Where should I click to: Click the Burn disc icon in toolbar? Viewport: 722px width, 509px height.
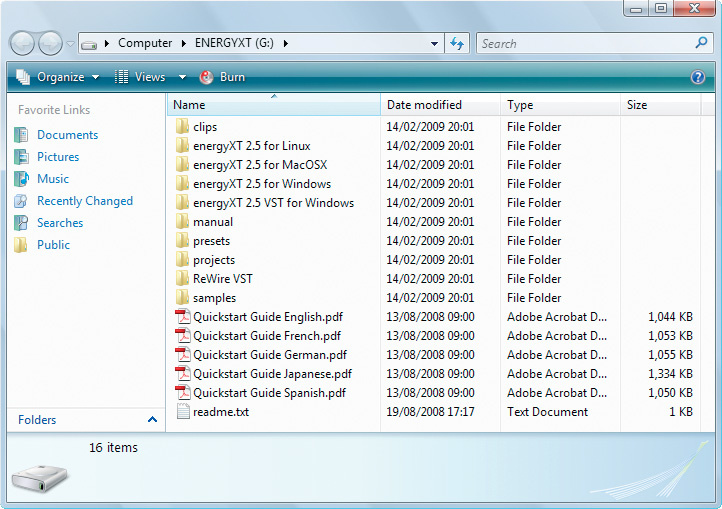click(206, 77)
